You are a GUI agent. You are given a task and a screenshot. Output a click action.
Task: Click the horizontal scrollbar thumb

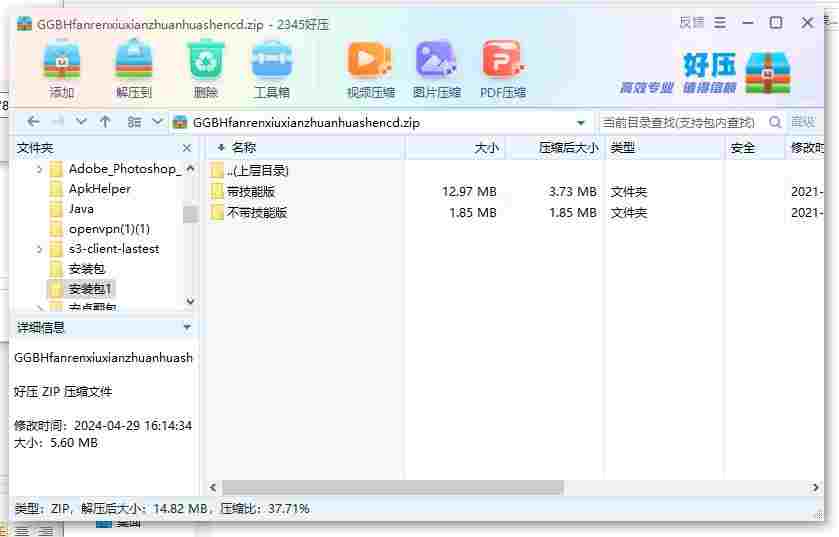point(392,487)
